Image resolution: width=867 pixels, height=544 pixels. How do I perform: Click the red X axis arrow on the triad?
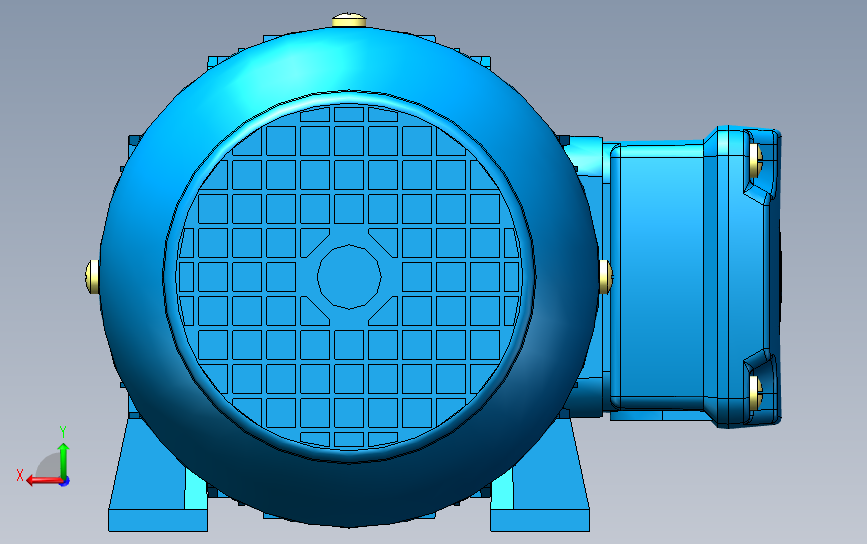pos(43,480)
